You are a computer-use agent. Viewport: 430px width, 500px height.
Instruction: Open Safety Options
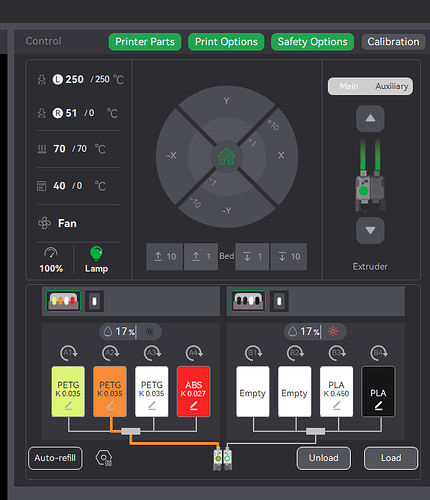pyautogui.click(x=312, y=42)
